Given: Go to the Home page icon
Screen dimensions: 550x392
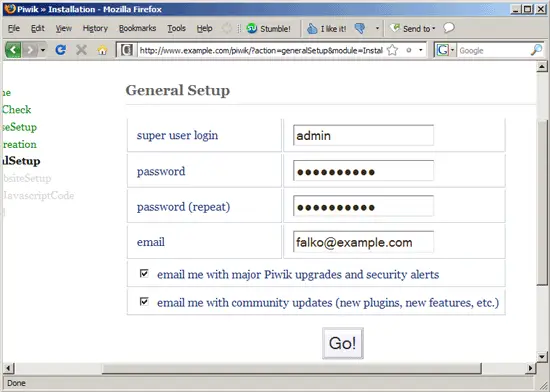Looking at the screenshot, I should click(x=102, y=50).
